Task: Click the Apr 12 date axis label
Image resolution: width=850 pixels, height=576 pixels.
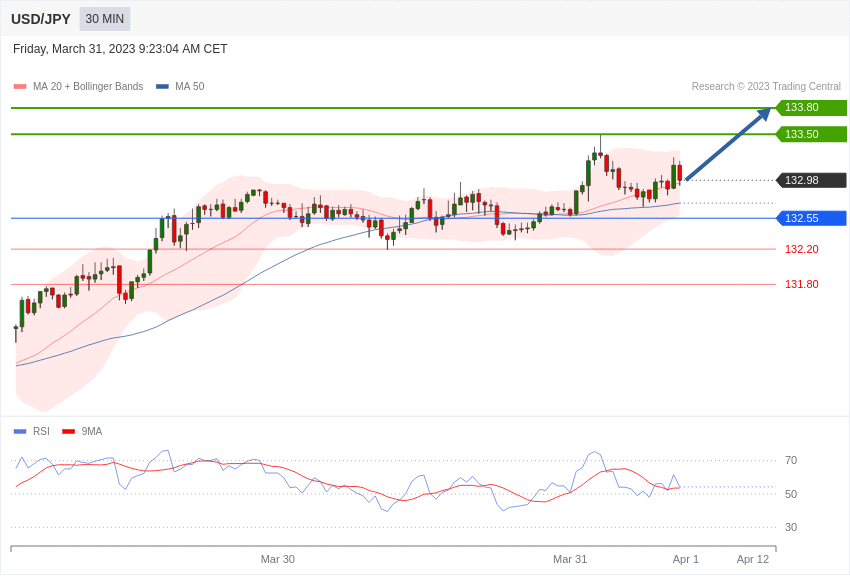Action: pyautogui.click(x=753, y=559)
